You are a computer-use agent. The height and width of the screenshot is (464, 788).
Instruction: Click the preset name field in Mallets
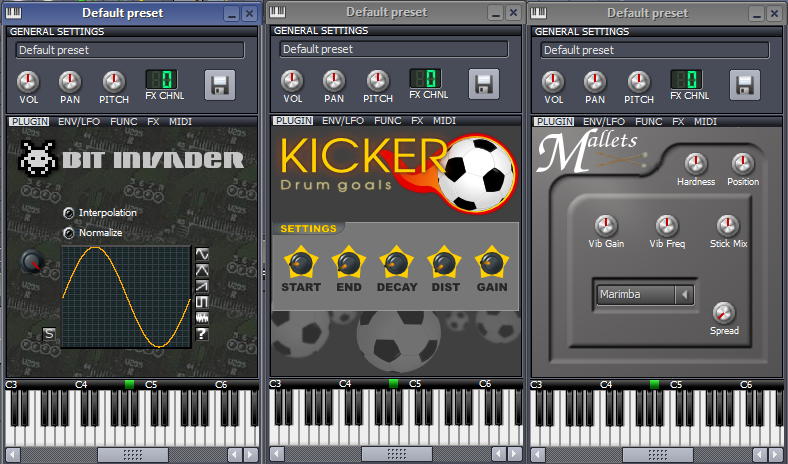(655, 50)
